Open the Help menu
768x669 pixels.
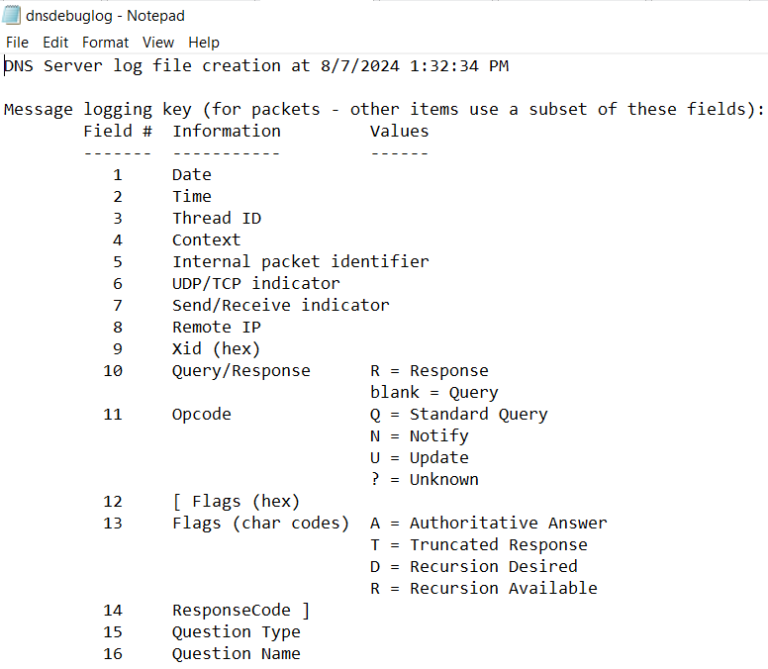[x=203, y=43]
